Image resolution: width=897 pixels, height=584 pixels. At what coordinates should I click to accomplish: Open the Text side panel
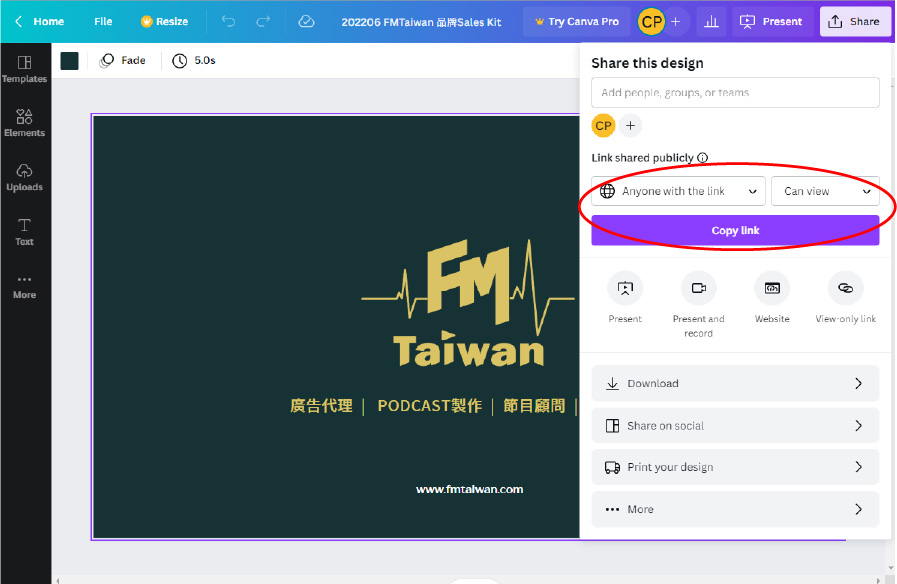tap(25, 232)
